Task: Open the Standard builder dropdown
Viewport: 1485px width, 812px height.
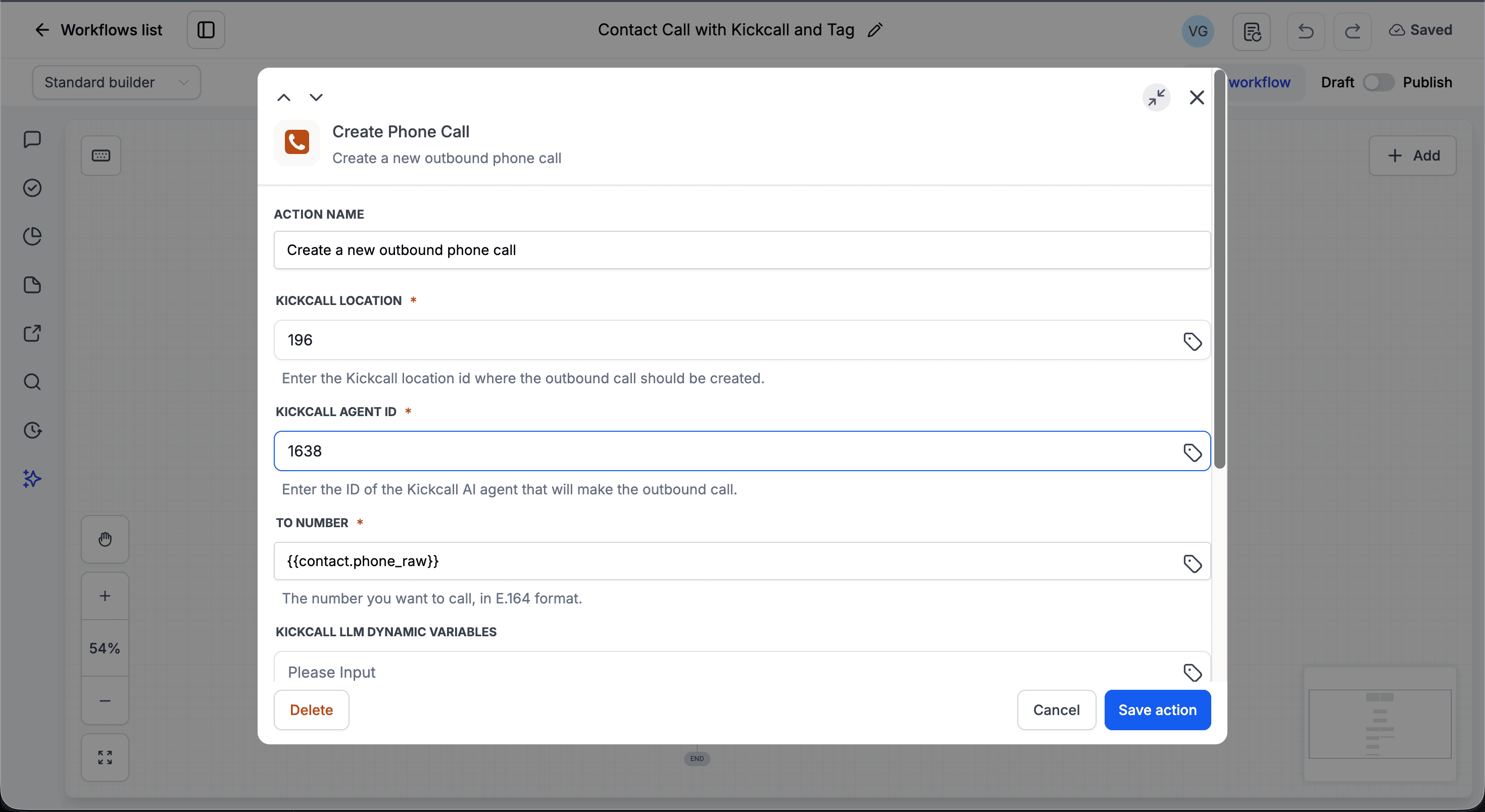Action: click(117, 82)
